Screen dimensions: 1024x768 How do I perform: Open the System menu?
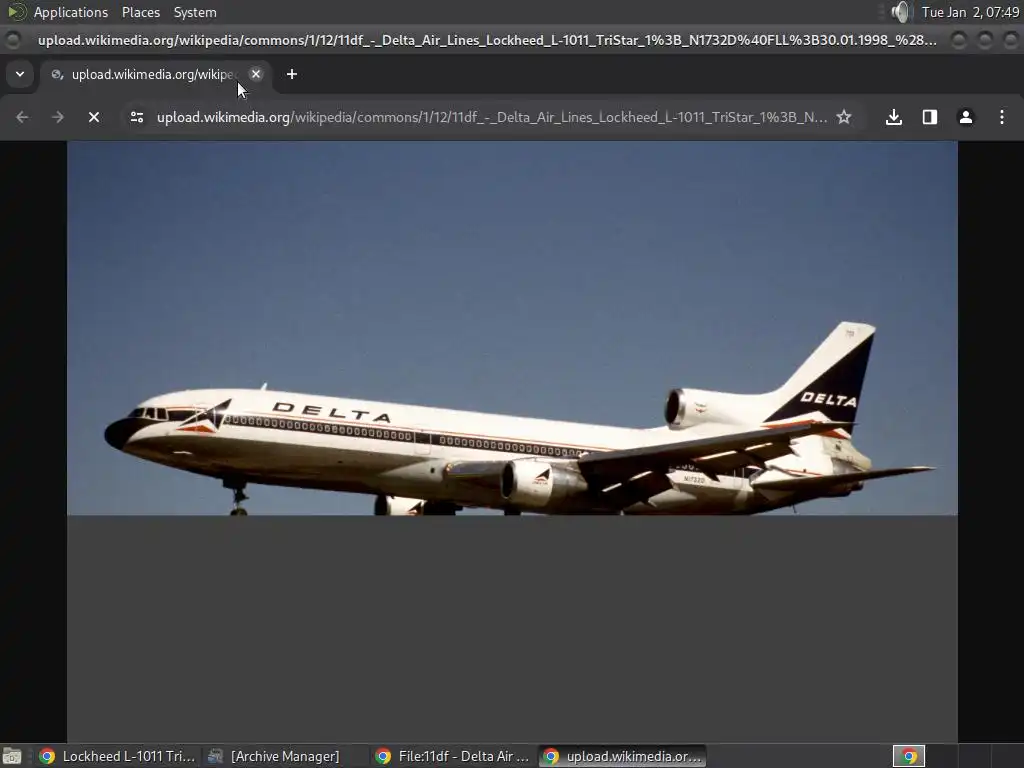coord(195,12)
